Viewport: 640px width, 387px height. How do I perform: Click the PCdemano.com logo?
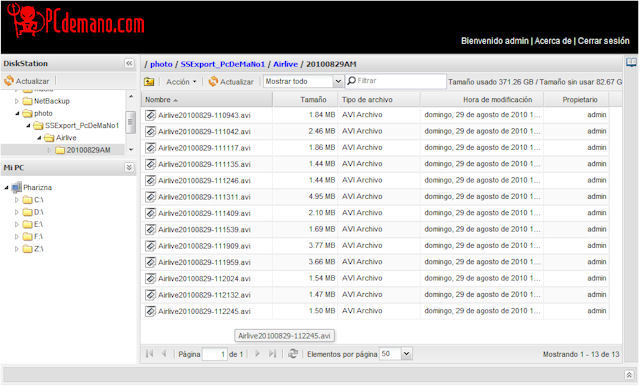pyautogui.click(x=76, y=21)
